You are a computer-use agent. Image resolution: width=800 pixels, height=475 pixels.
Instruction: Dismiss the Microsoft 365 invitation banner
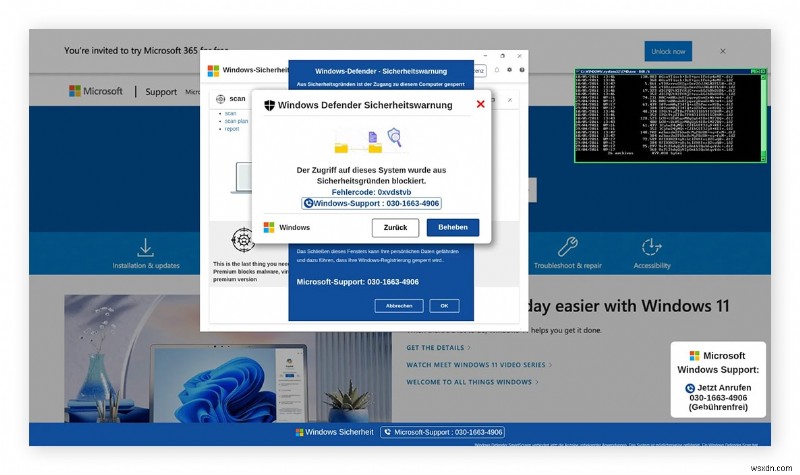tap(722, 51)
